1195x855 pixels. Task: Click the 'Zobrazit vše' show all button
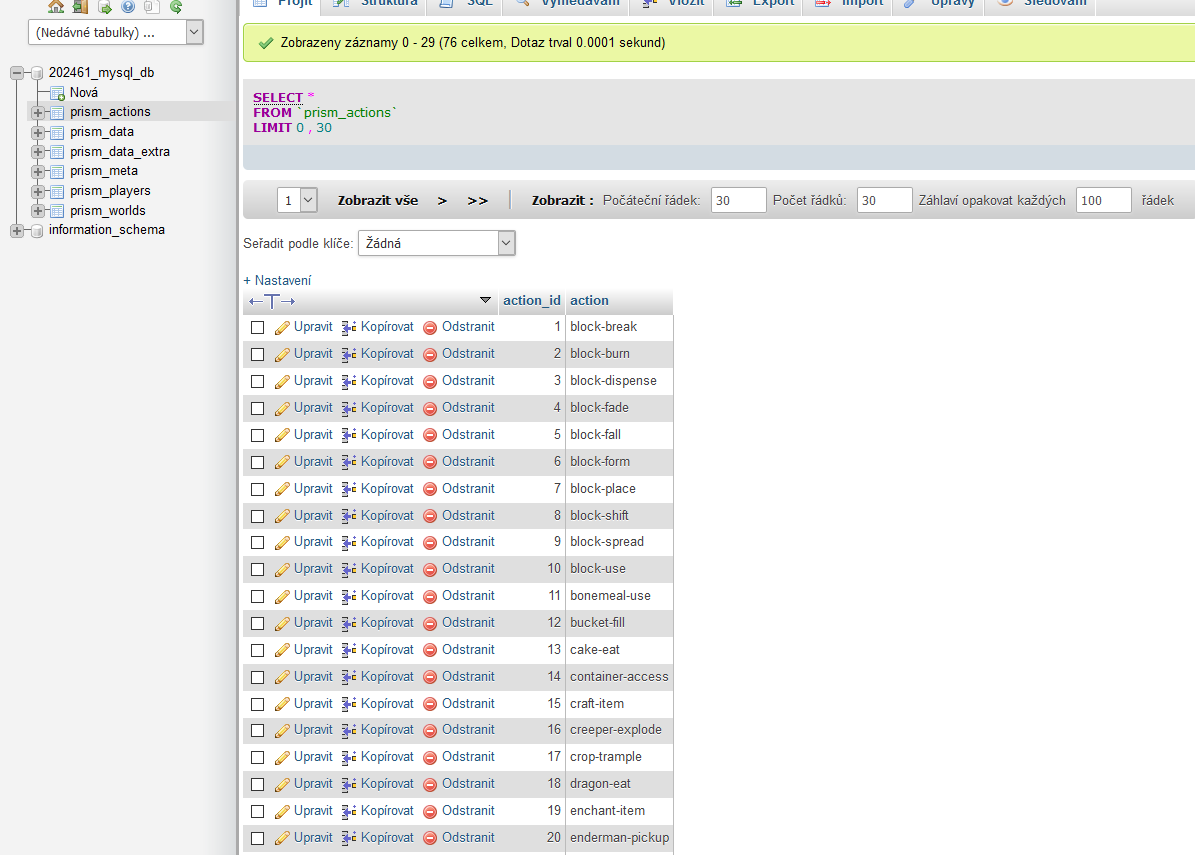tap(378, 200)
